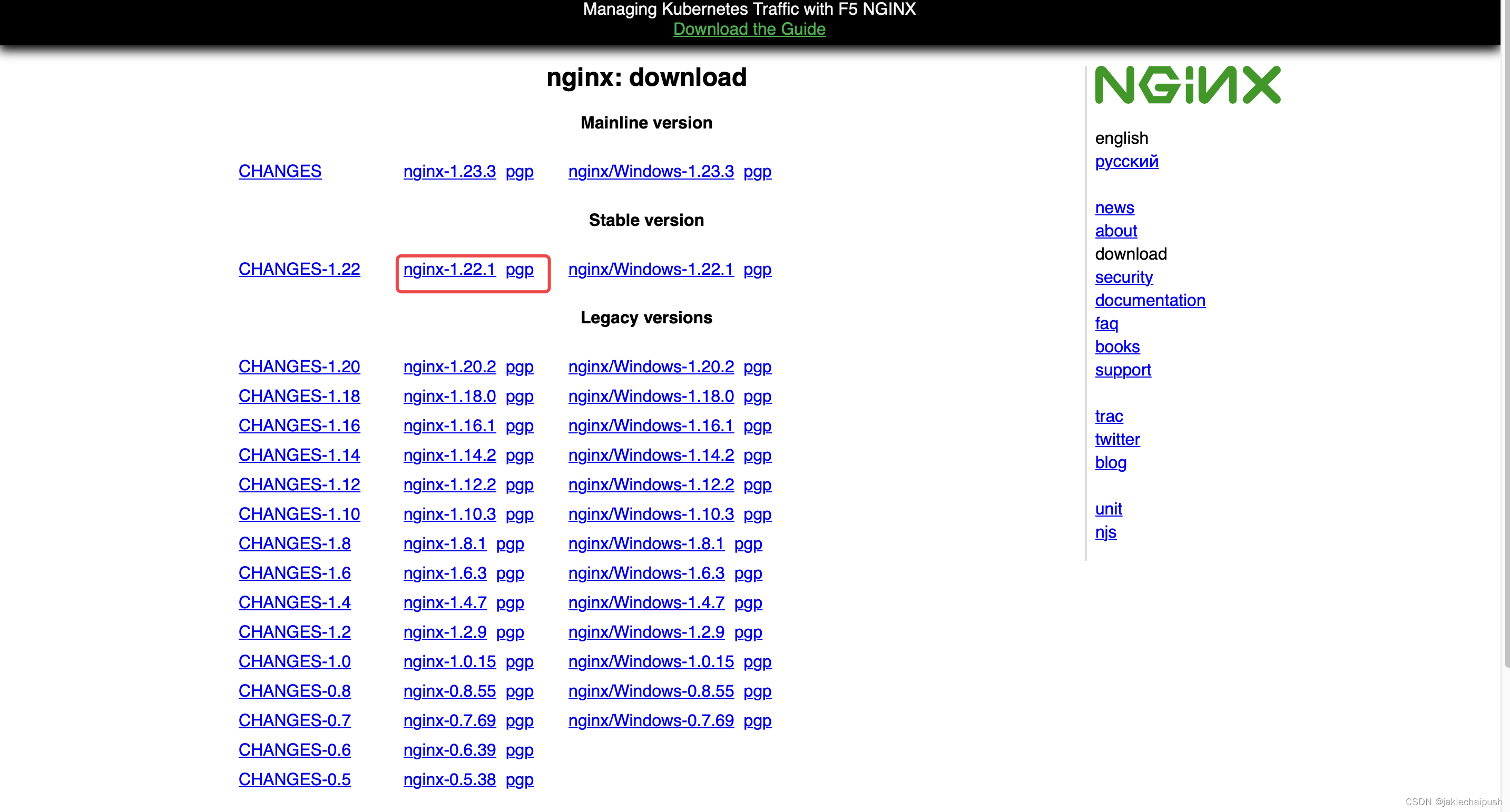
Task: Open pgp signature for nginx-0.5.38
Action: tap(519, 779)
